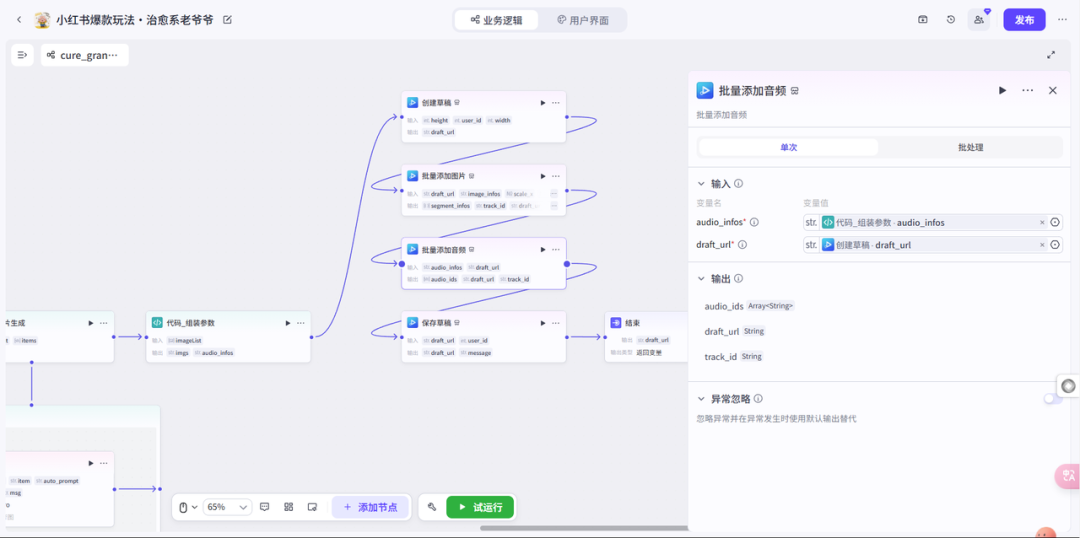Screen dimensions: 1080x538
Task: Open 批量添加图片 node more menu
Action: [x=555, y=176]
